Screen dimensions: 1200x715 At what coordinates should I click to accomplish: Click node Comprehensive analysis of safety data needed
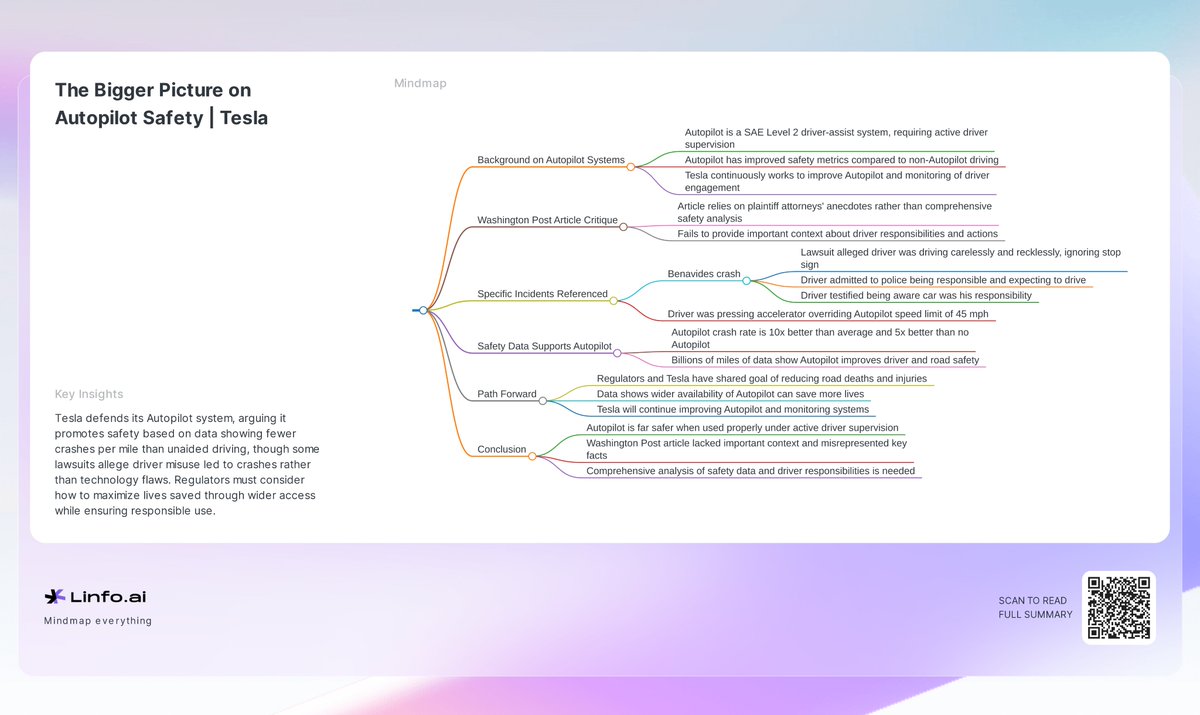750,471
